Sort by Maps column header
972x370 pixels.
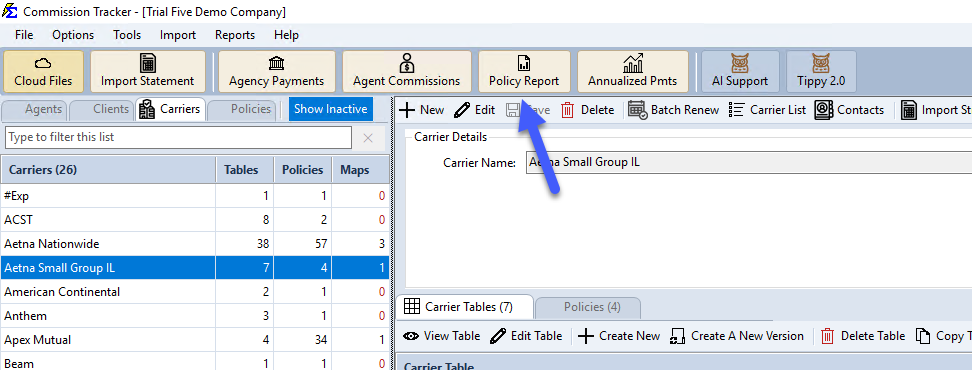[x=360, y=170]
